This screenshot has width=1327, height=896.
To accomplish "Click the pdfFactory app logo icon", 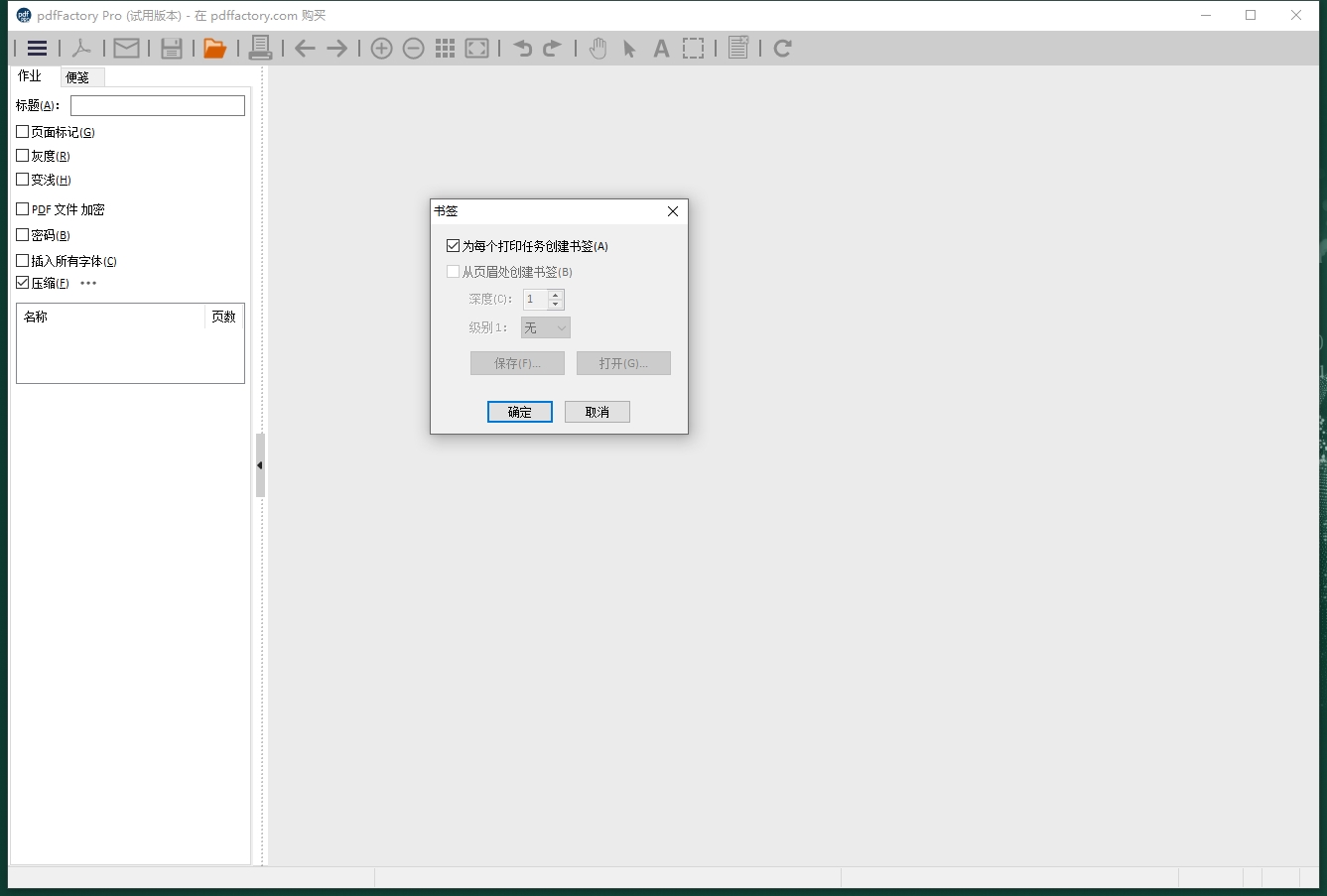I will (24, 15).
